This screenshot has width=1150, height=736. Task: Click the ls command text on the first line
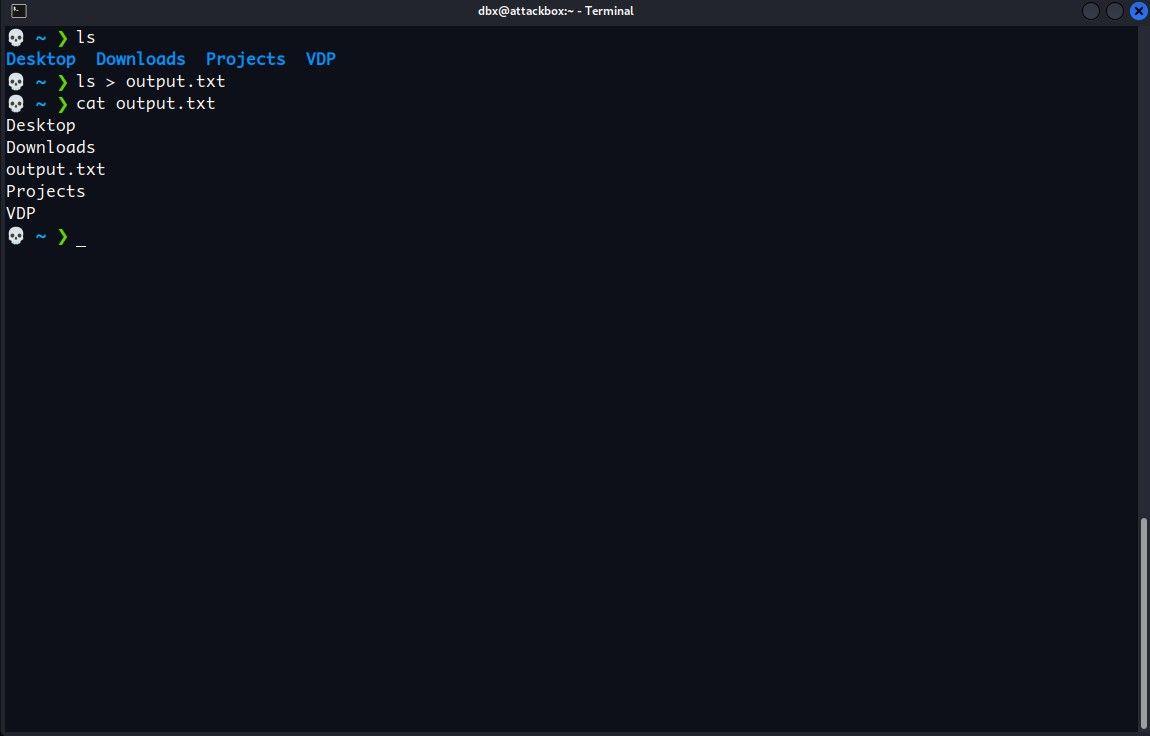click(x=85, y=37)
